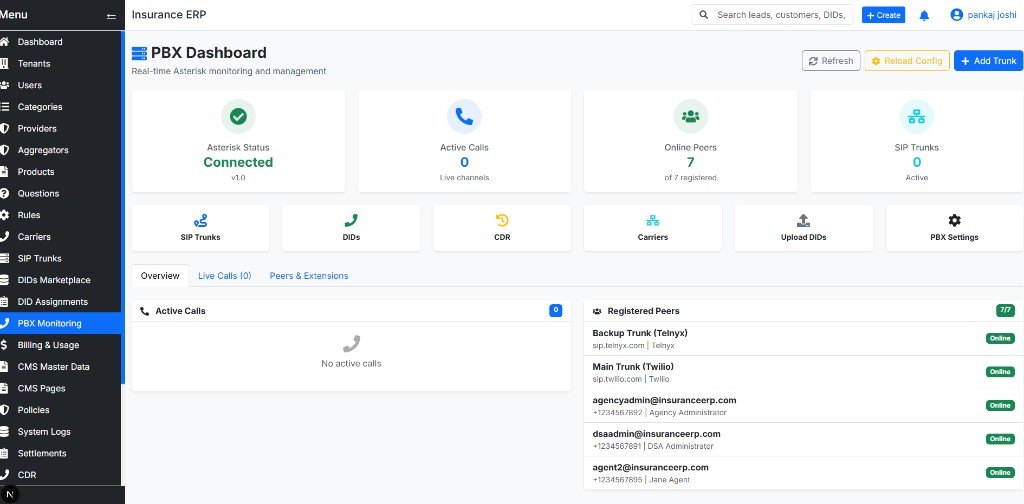This screenshot has height=504, width=1024.
Task: Select PBX Monitoring in sidebar
Action: (x=61, y=323)
